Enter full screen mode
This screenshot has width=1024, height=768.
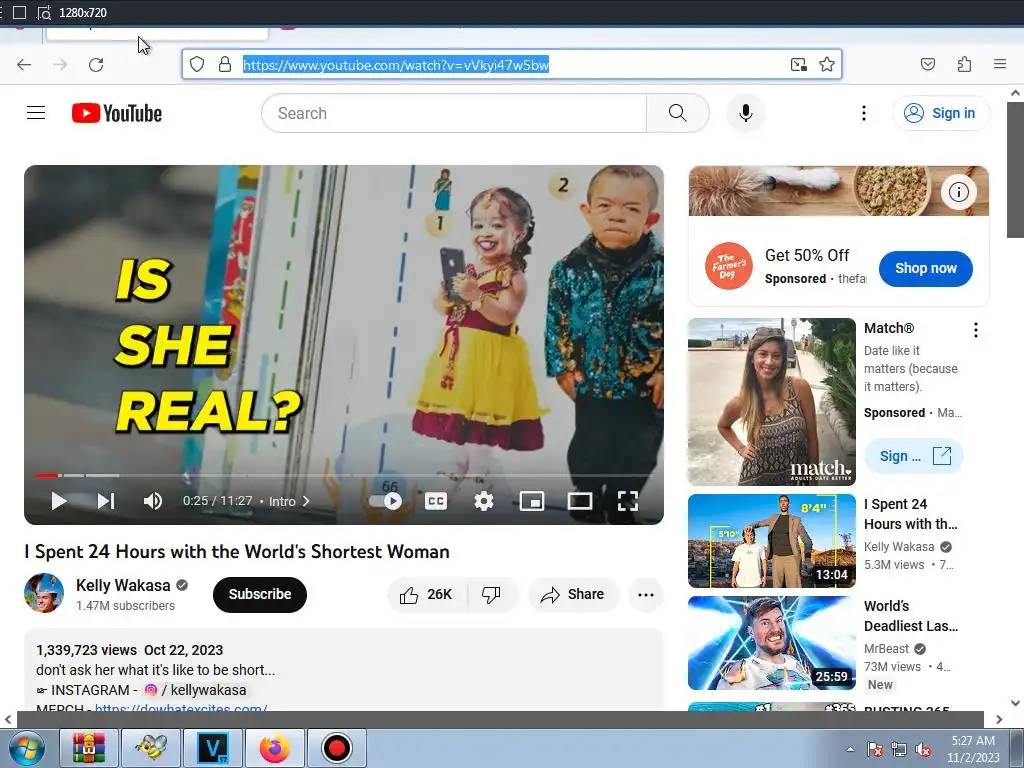628,501
